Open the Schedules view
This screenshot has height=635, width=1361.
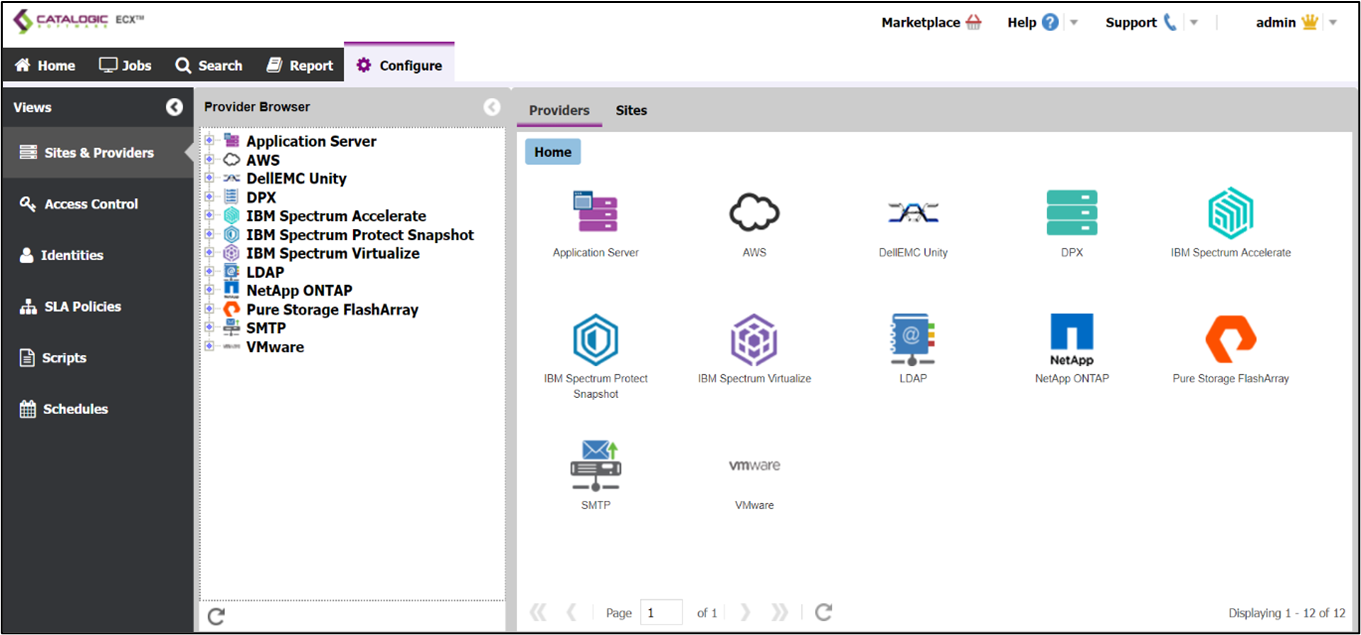tap(98, 409)
